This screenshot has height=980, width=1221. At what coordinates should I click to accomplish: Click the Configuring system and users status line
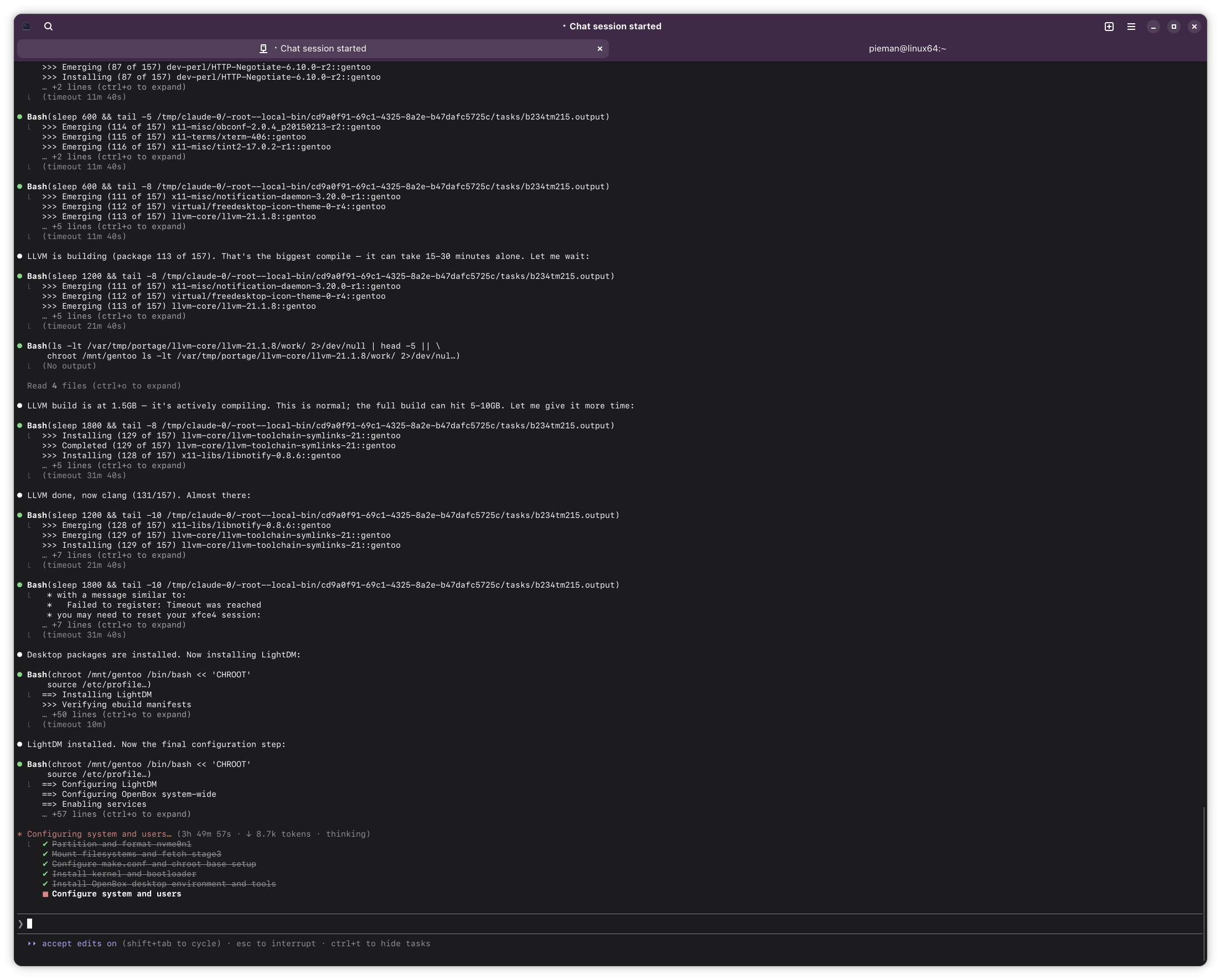pyautogui.click(x=99, y=834)
